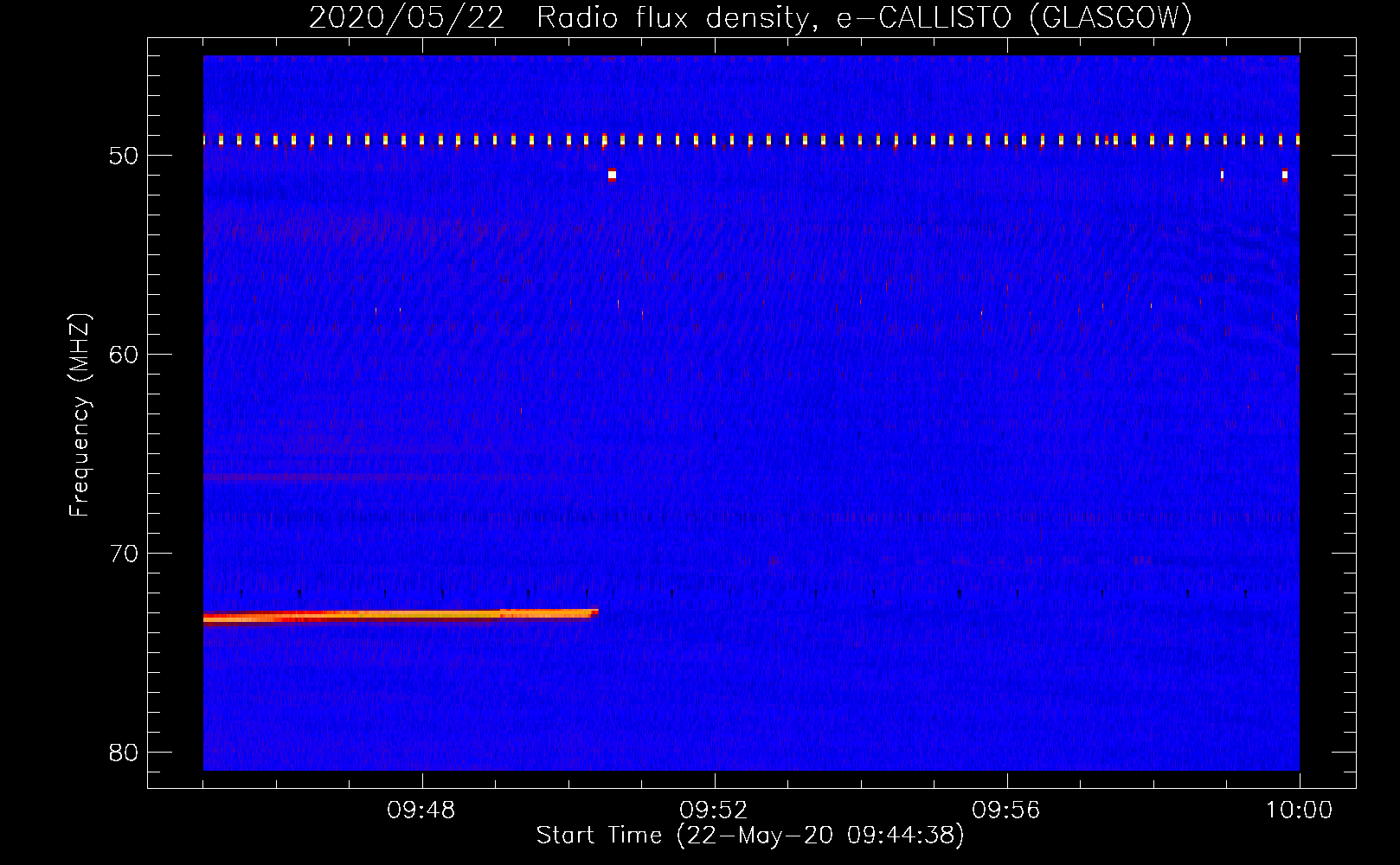Click the 09:52 time tick label
1400x865 pixels.
pyautogui.click(x=714, y=811)
